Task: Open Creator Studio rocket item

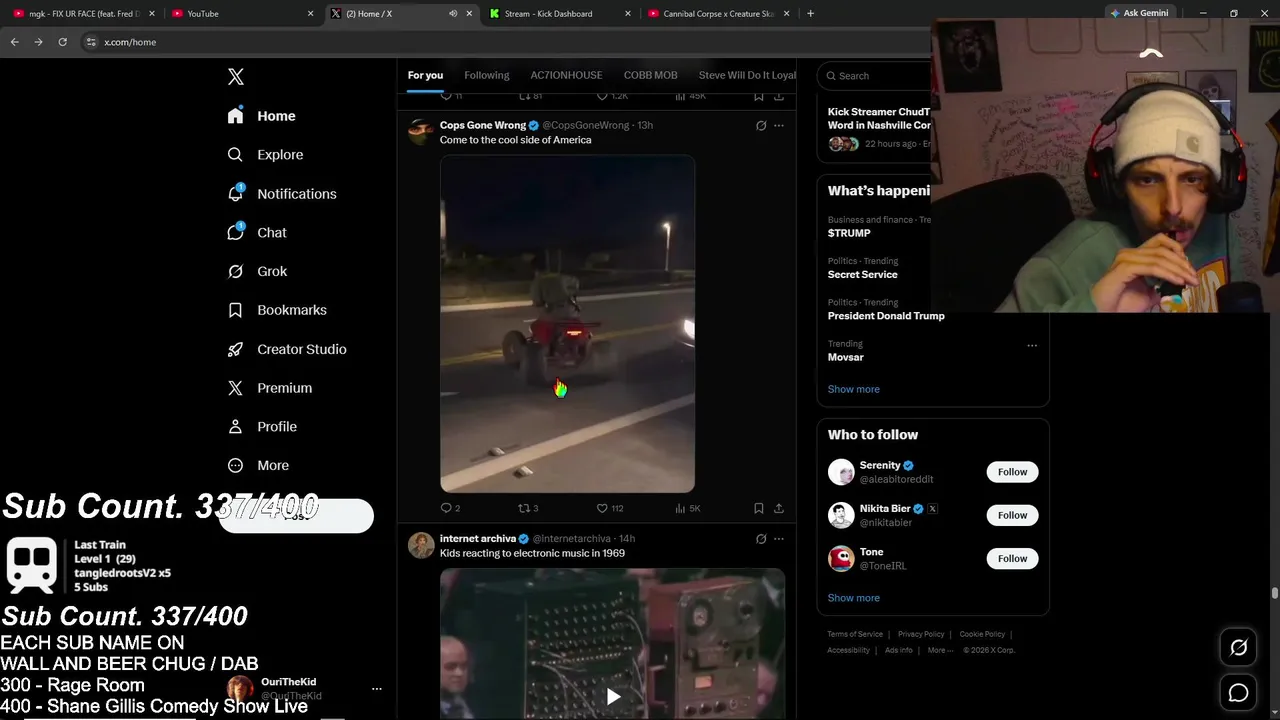Action: tap(287, 349)
